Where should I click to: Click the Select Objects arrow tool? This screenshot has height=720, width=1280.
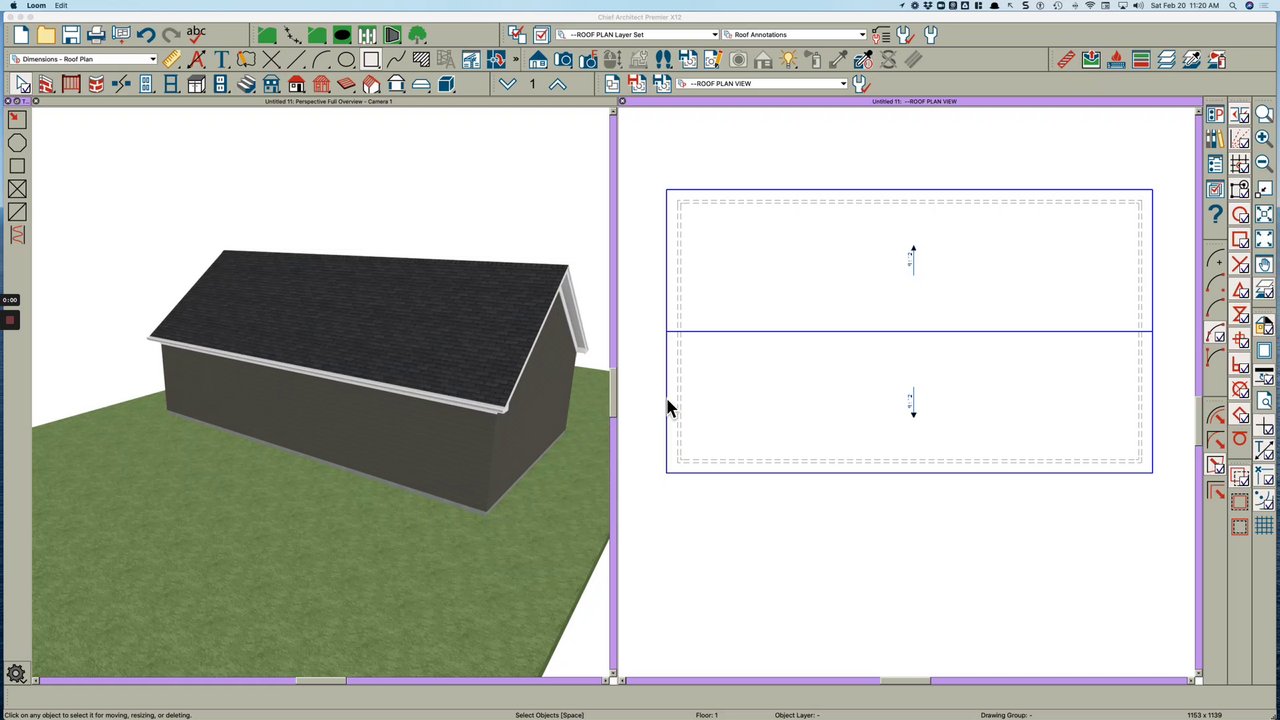pyautogui.click(x=22, y=84)
